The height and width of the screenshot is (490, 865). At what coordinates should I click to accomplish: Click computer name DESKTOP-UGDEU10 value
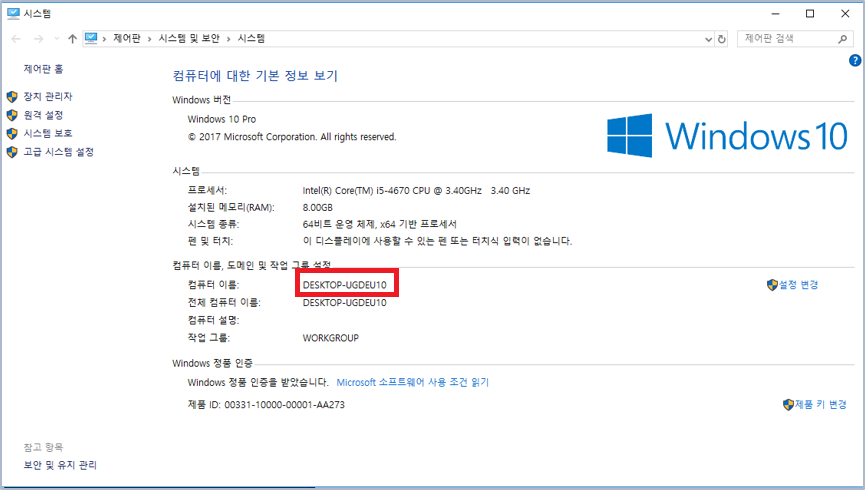click(345, 285)
